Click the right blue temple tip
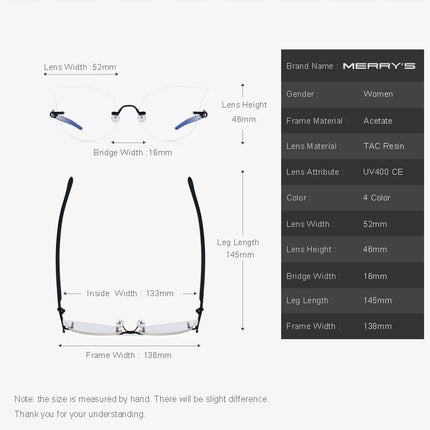Viewport: 430px width, 430px height. tap(187, 122)
